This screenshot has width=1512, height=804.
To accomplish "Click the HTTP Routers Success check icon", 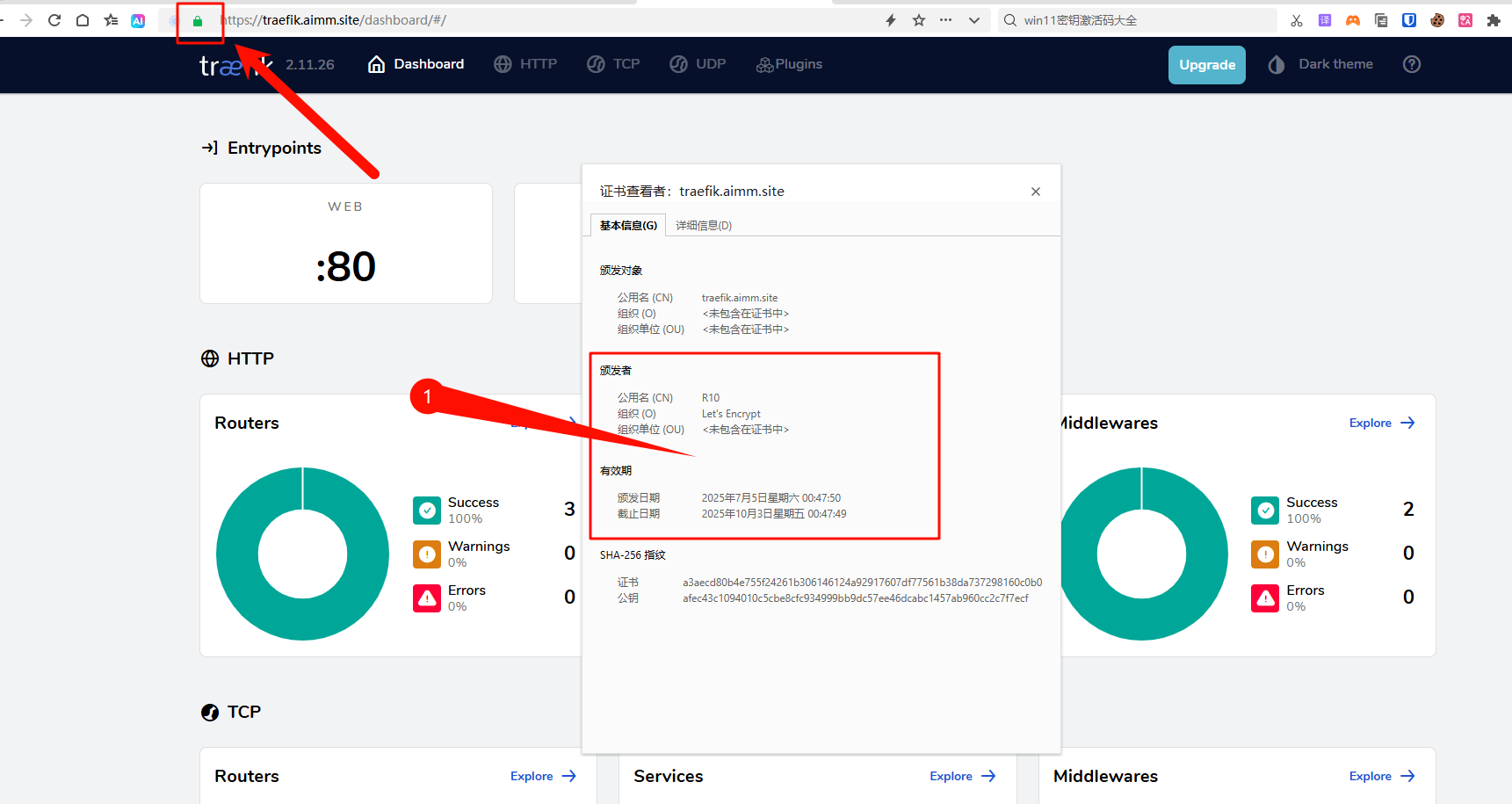I will tap(427, 511).
